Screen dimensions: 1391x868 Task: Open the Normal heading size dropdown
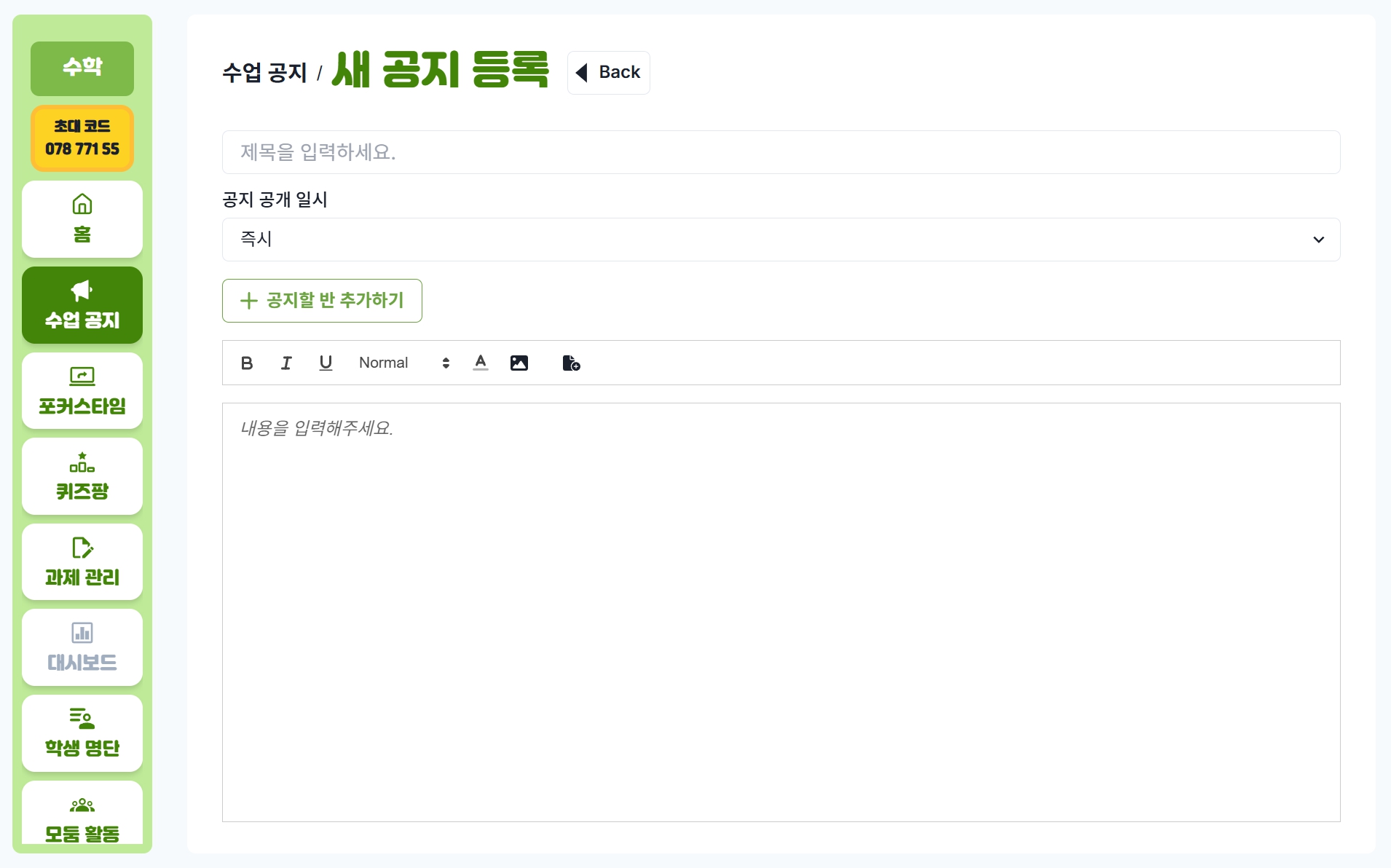pos(404,363)
